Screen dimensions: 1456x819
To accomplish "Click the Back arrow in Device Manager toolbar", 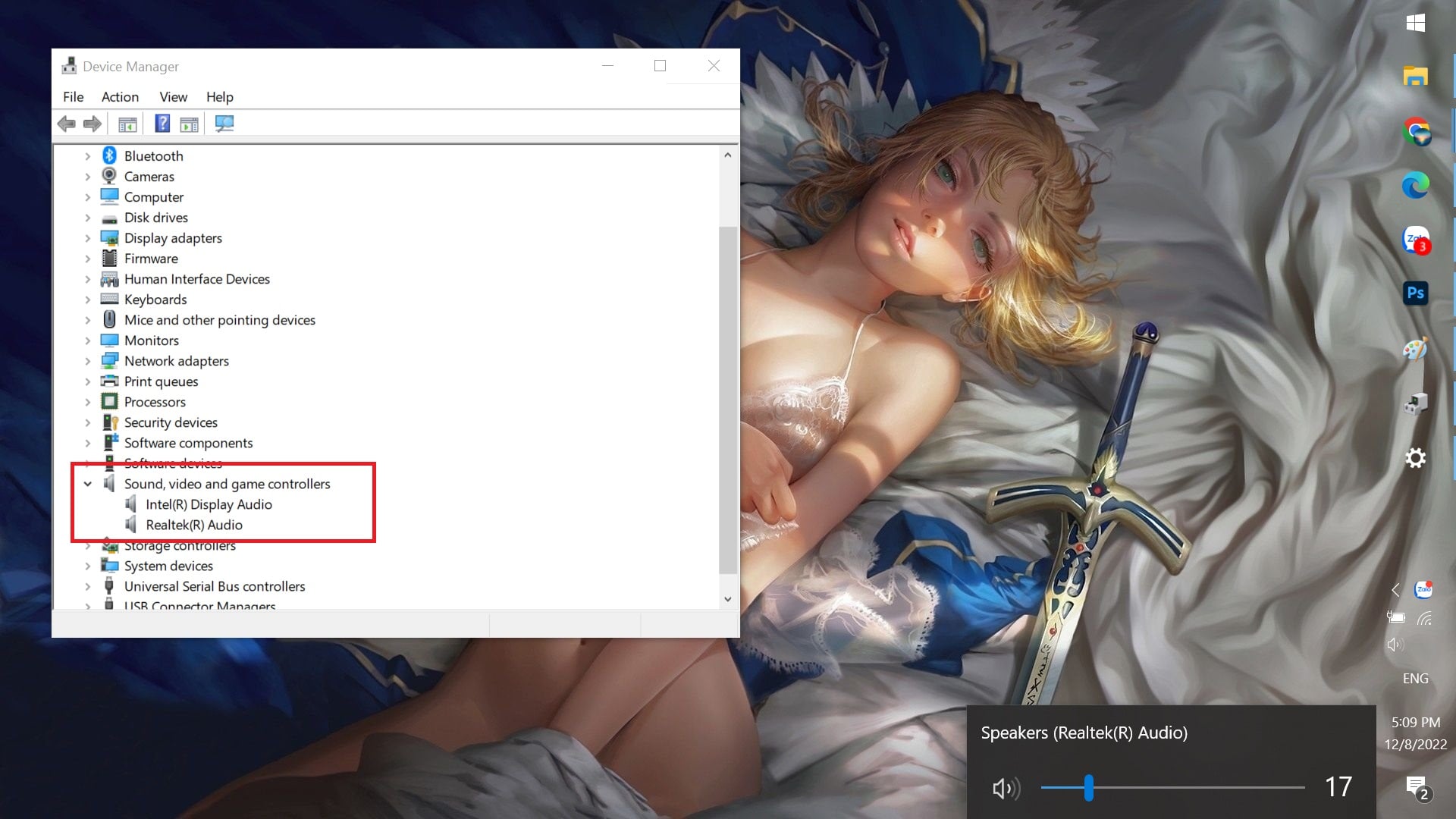I will pos(67,124).
